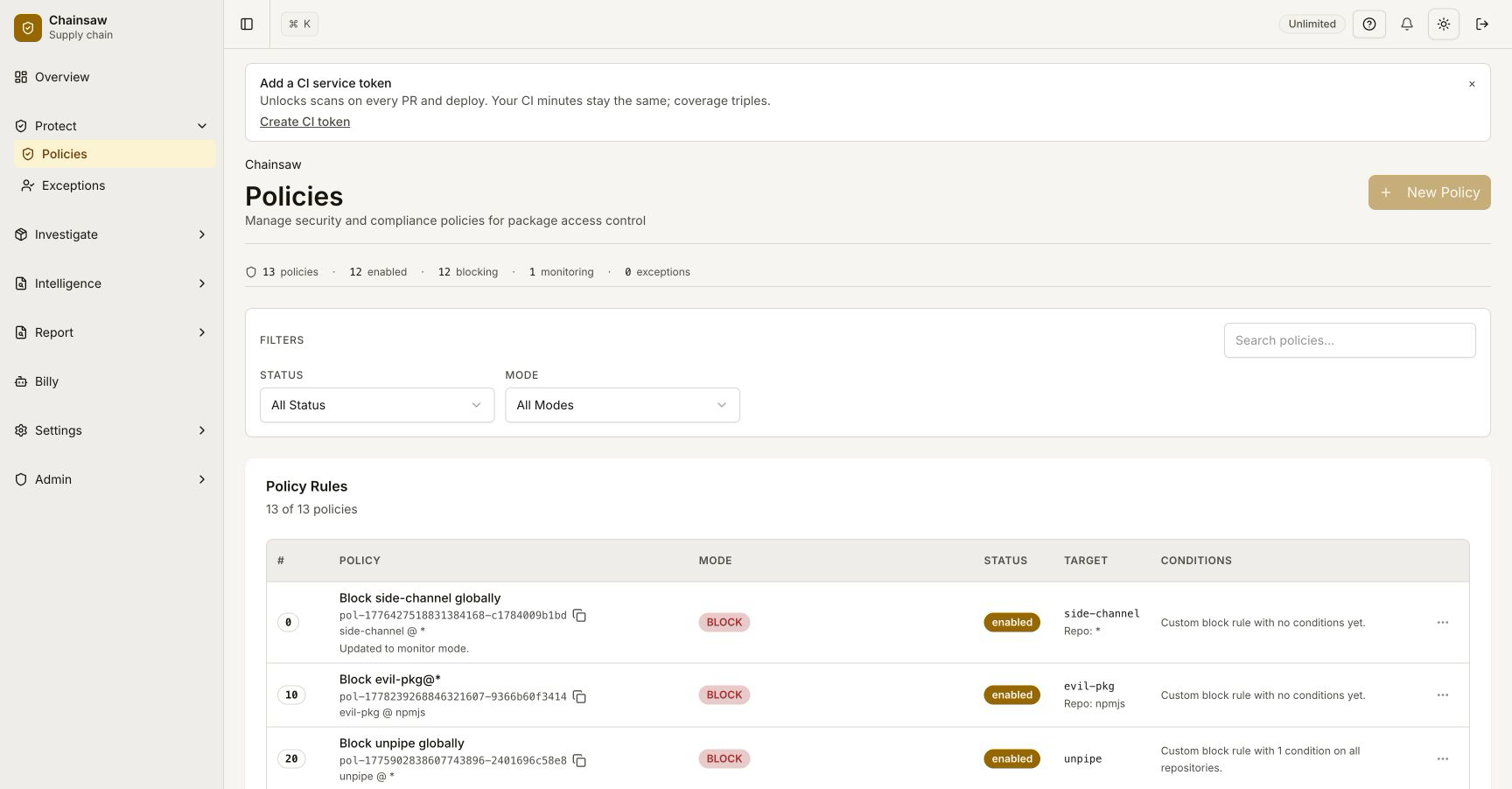Image resolution: width=1512 pixels, height=789 pixels.
Task: Dismiss the CI service token banner
Action: tap(1472, 84)
